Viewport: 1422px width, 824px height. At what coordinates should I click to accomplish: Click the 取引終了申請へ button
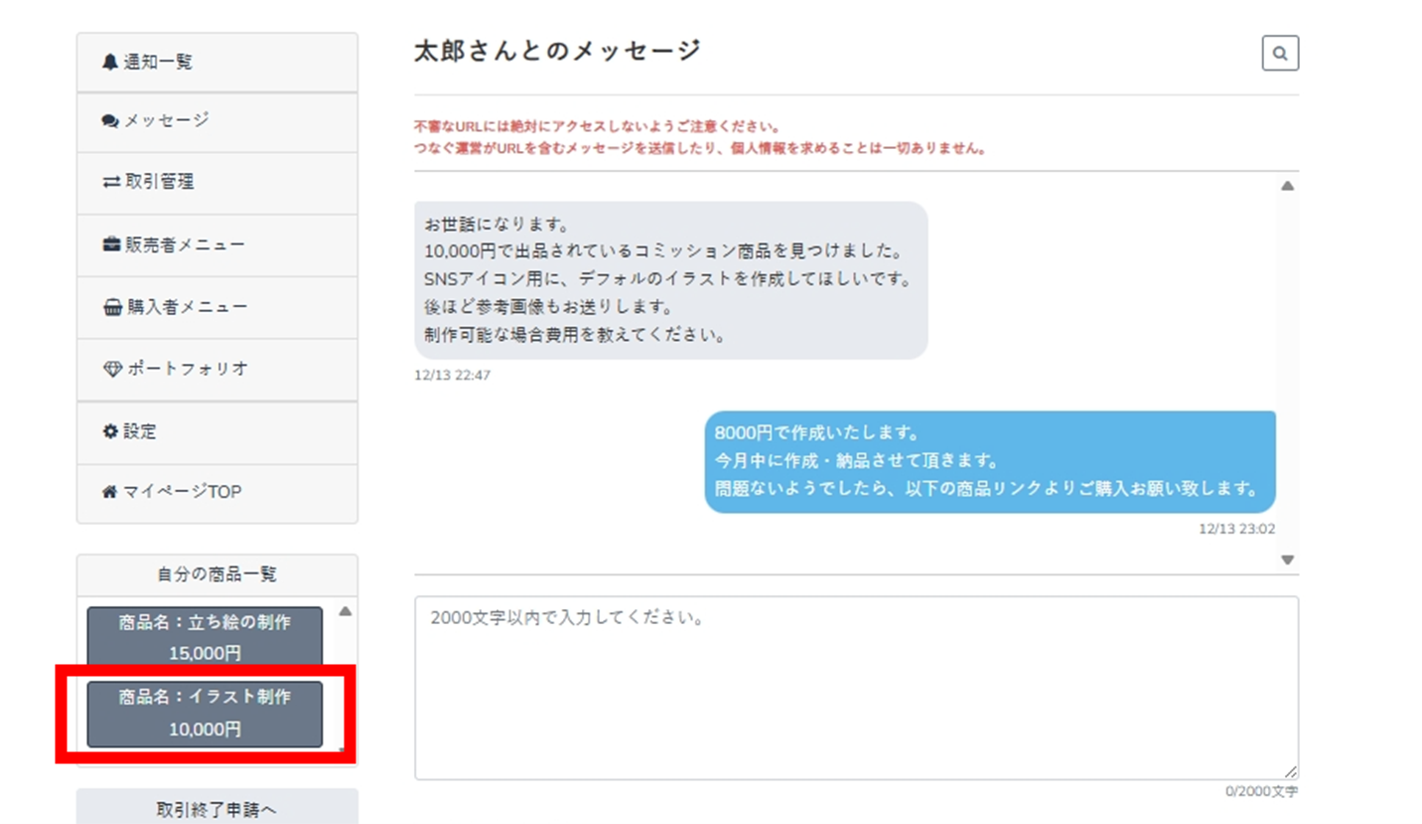[217, 808]
